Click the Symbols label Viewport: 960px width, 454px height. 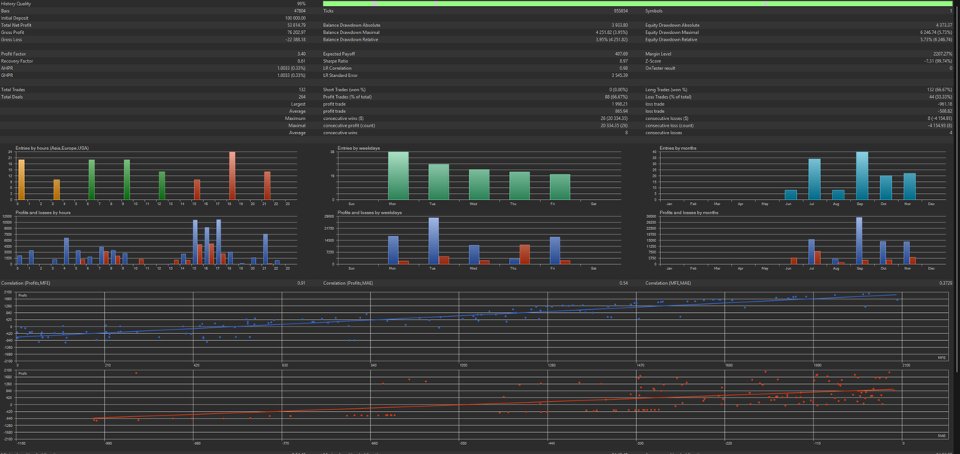[653, 11]
